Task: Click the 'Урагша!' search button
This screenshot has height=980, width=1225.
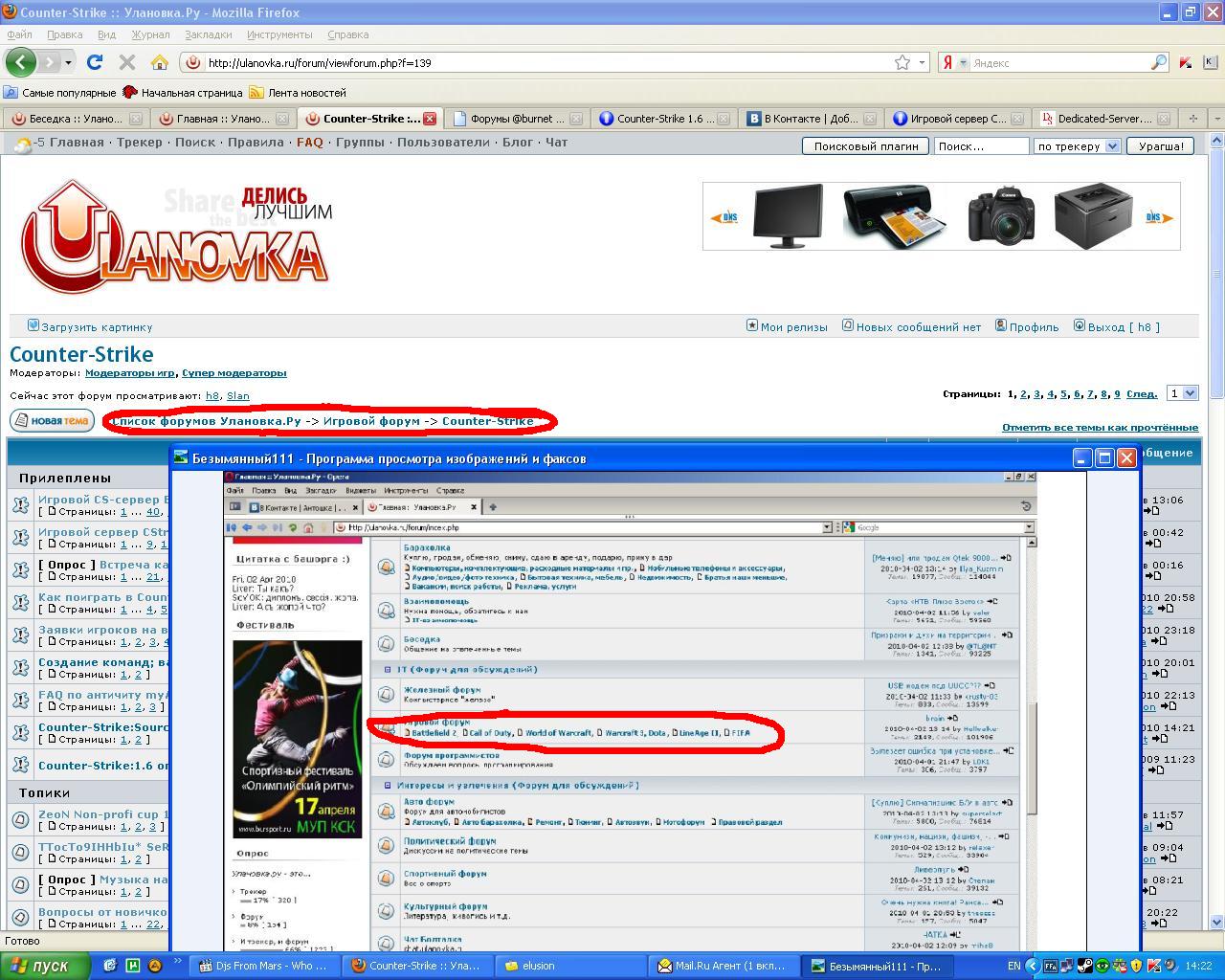Action: [1161, 146]
